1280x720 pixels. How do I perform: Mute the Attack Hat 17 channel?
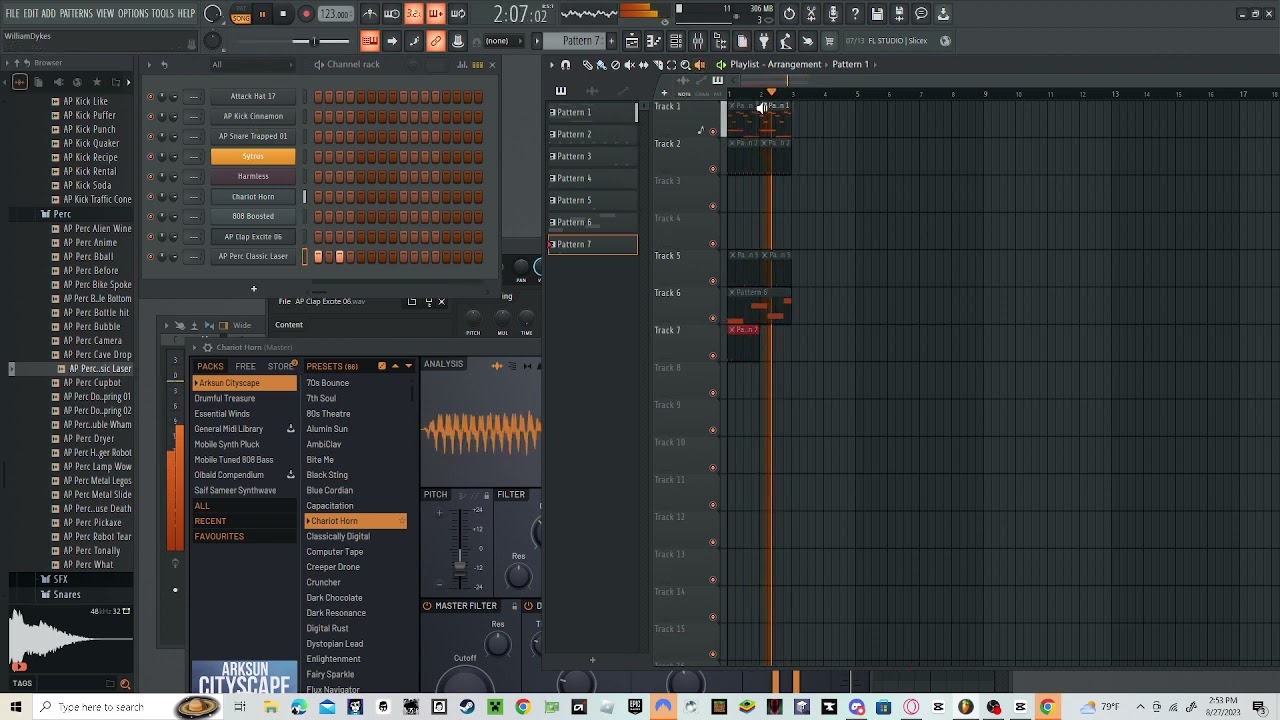pyautogui.click(x=150, y=96)
